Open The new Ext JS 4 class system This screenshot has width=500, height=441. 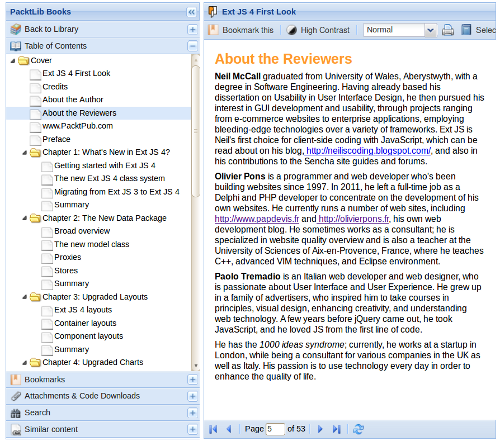coord(109,178)
